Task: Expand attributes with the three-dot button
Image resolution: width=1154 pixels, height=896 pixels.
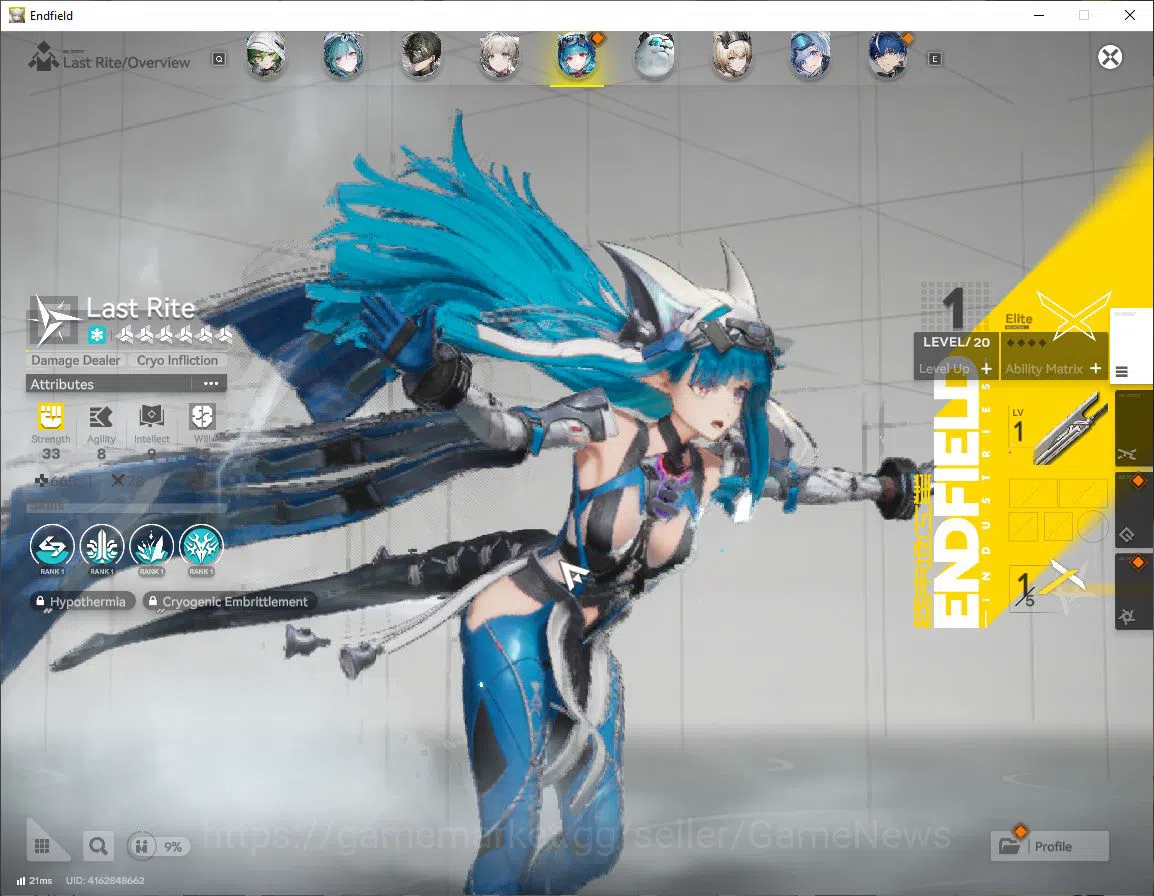Action: (210, 384)
